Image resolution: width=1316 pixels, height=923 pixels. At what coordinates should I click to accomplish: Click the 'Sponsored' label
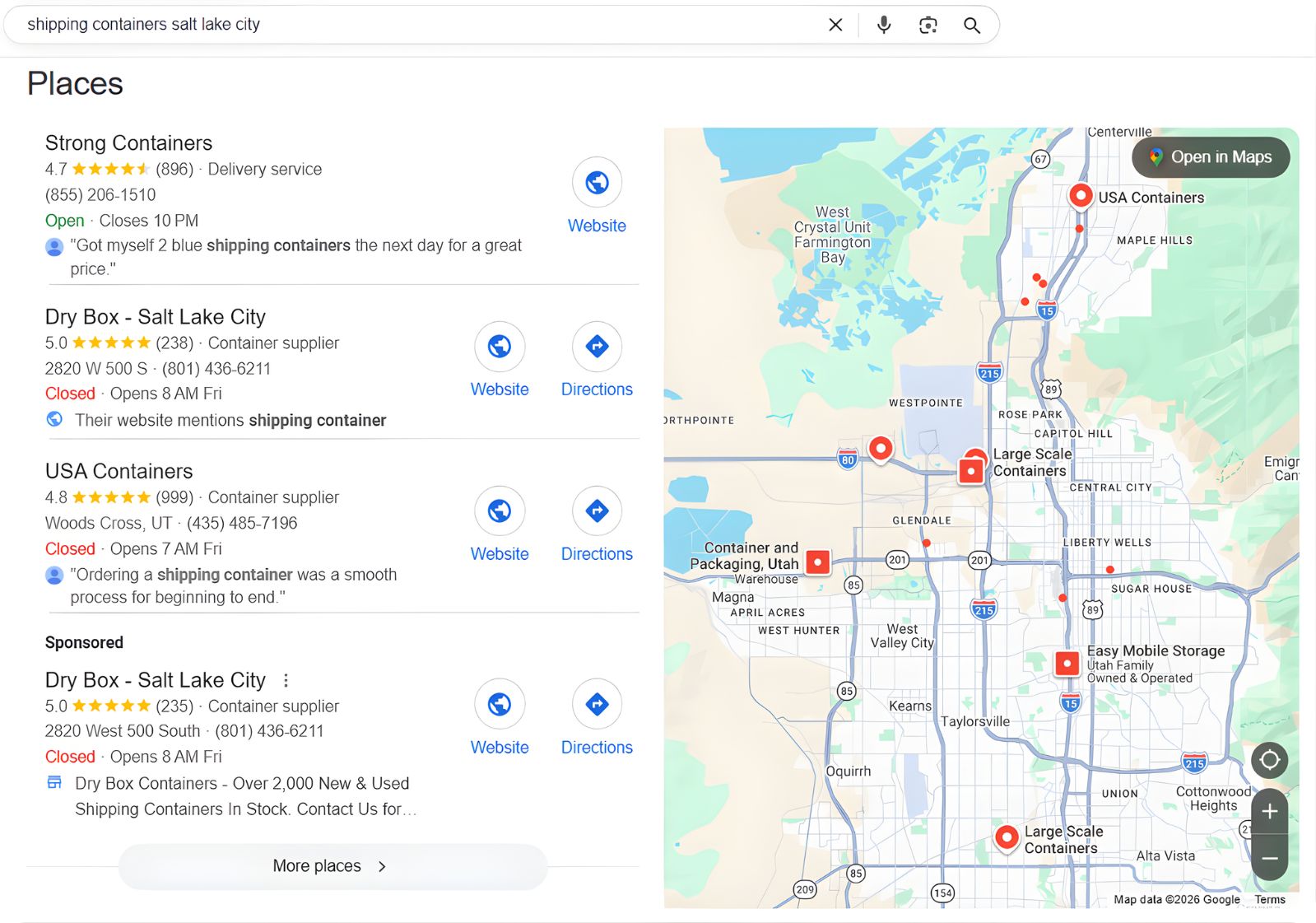pos(84,643)
